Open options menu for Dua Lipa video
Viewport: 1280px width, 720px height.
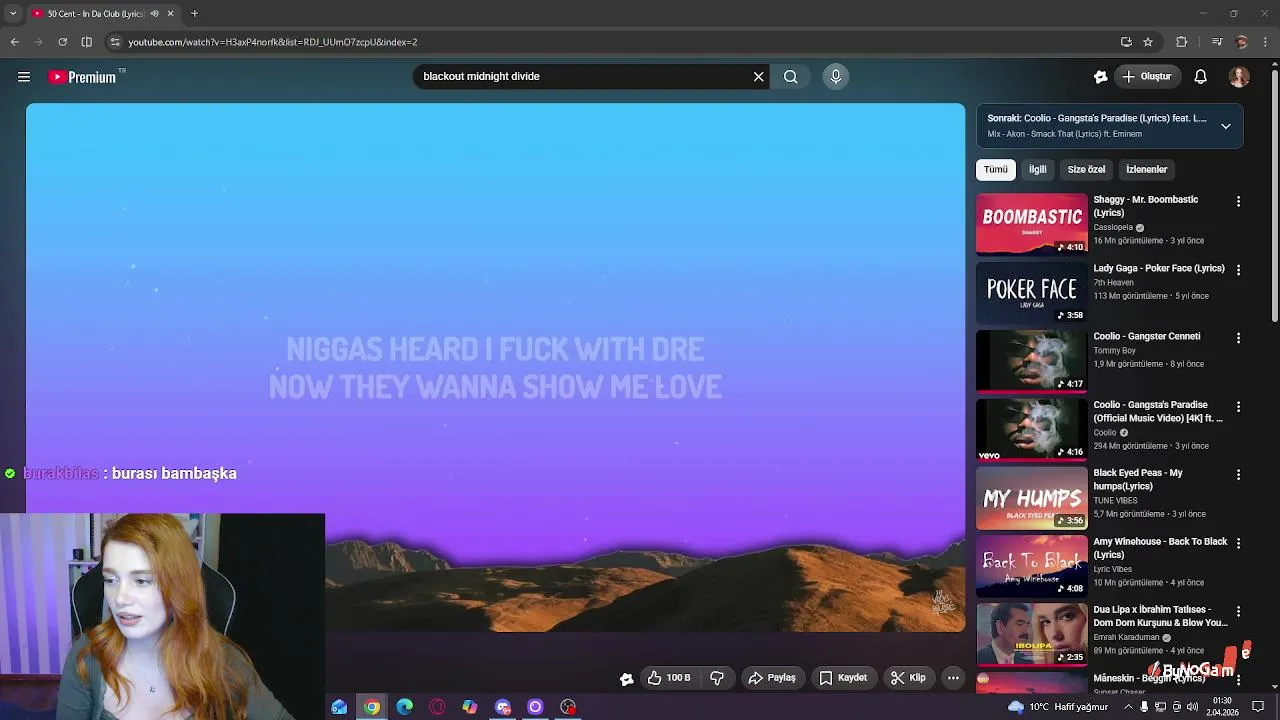(1238, 612)
